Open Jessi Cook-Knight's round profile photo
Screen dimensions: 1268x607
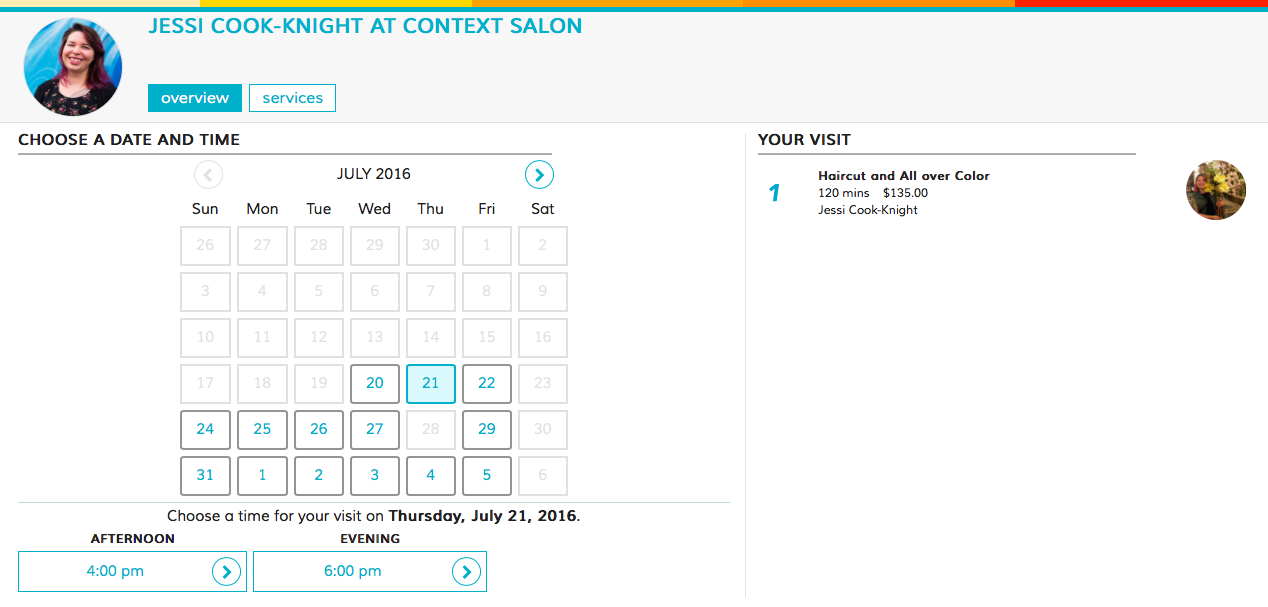pos(73,67)
